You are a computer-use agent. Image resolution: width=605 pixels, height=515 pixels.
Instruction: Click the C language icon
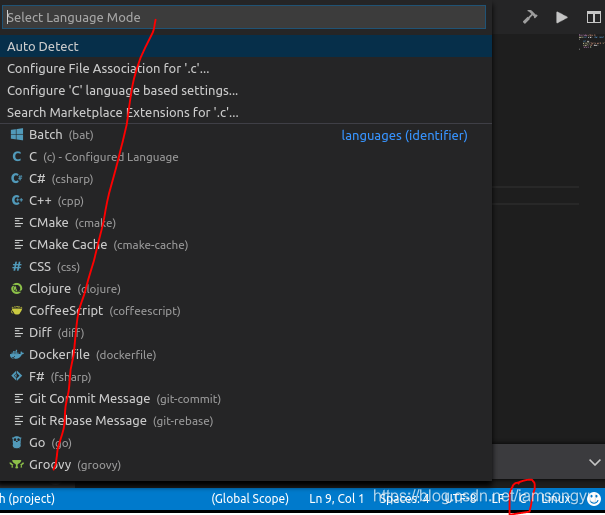17,157
